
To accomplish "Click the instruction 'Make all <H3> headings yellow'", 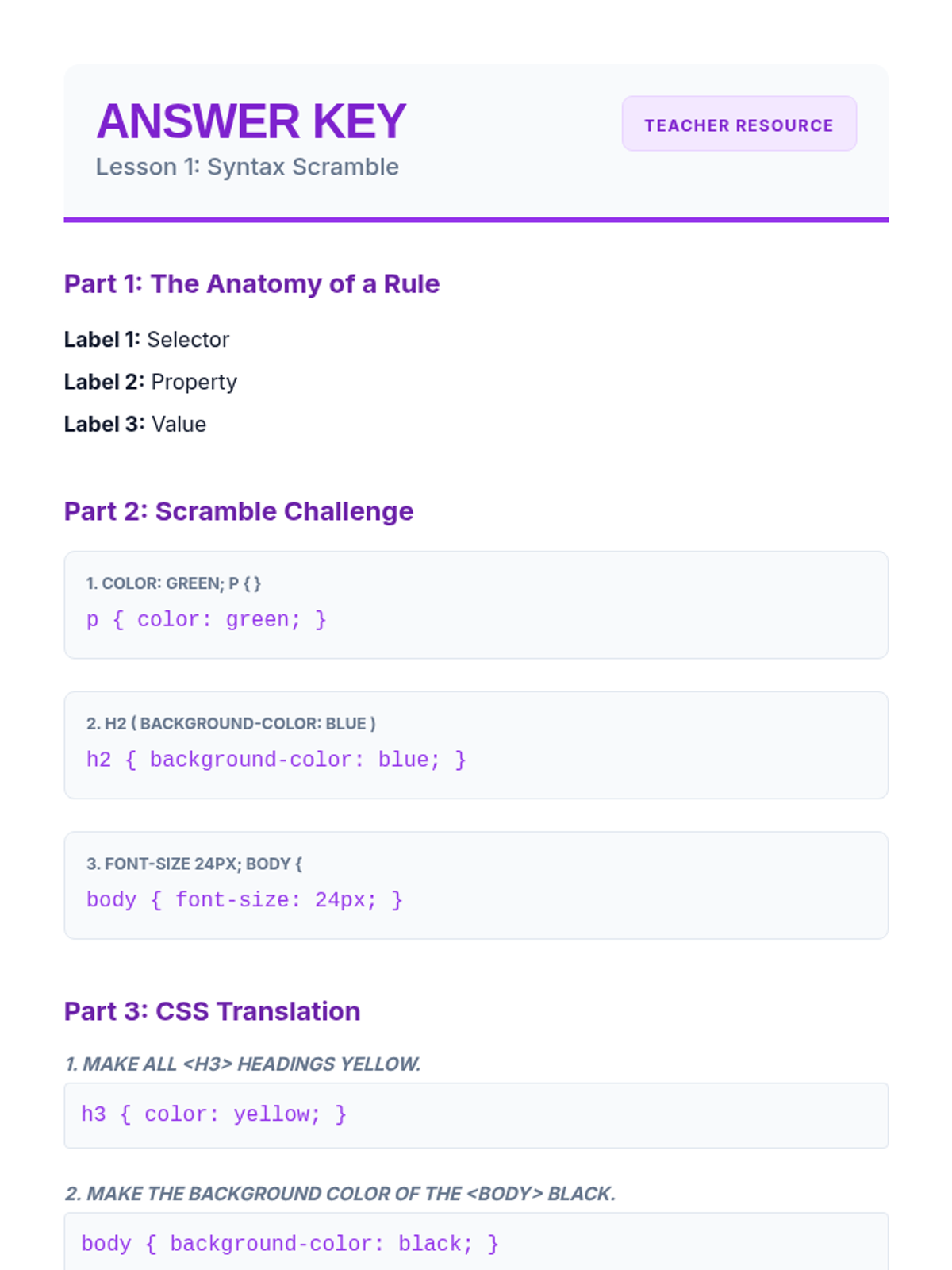I will tap(243, 1064).
